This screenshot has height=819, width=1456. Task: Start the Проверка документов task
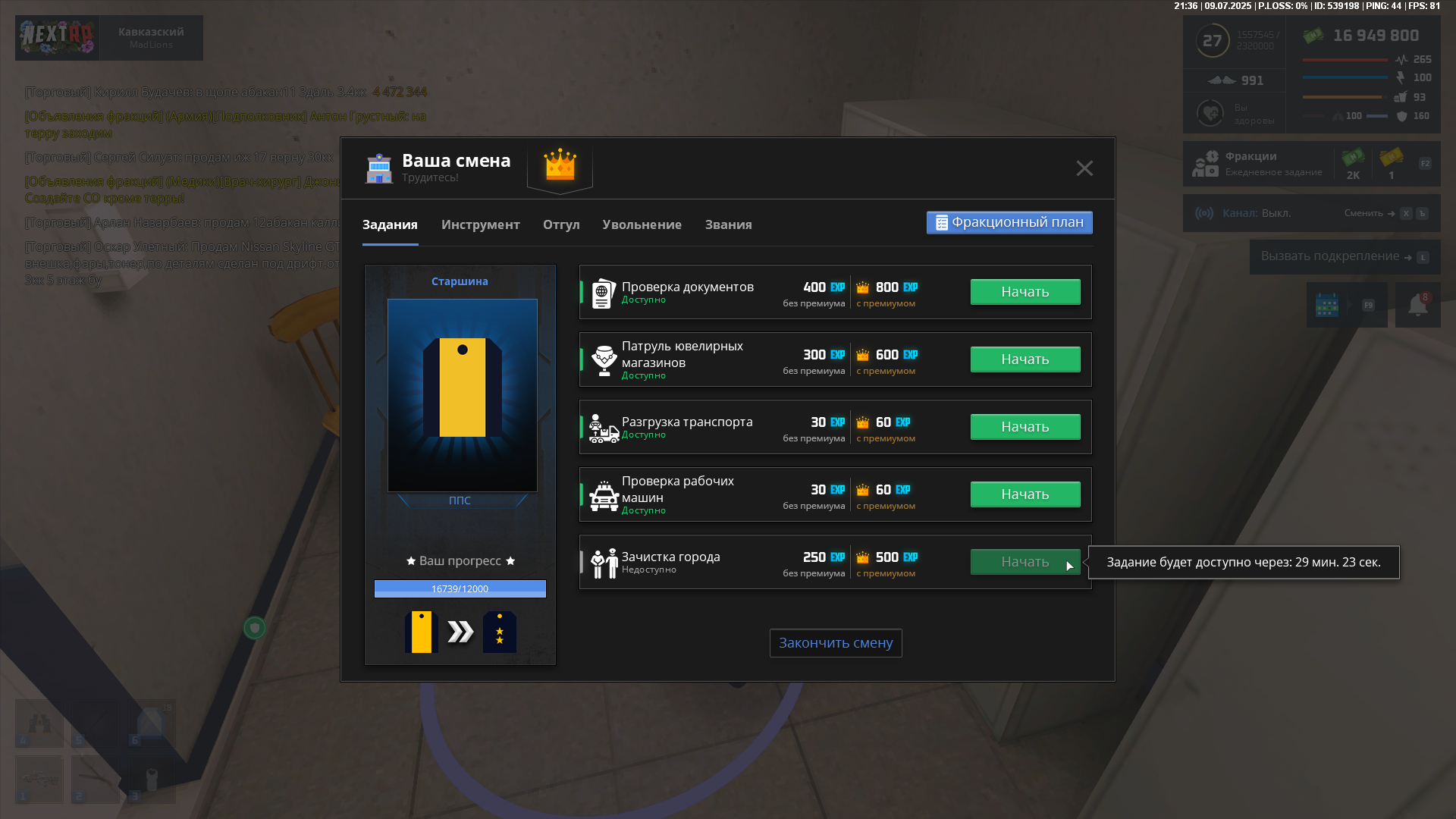point(1025,292)
